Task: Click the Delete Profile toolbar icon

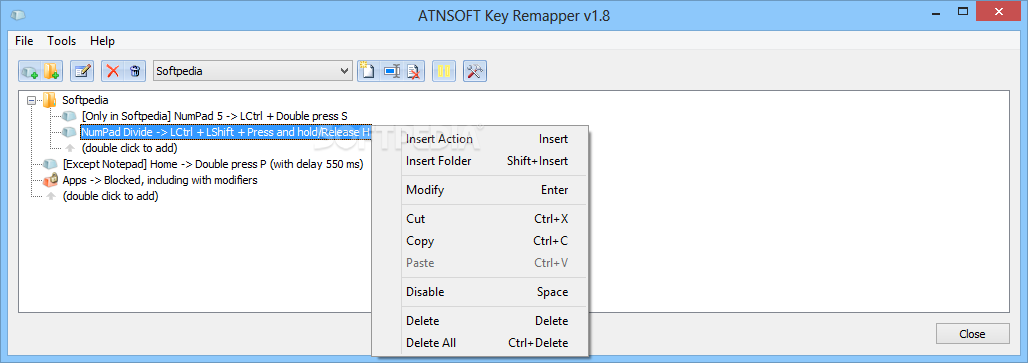Action: [414, 71]
